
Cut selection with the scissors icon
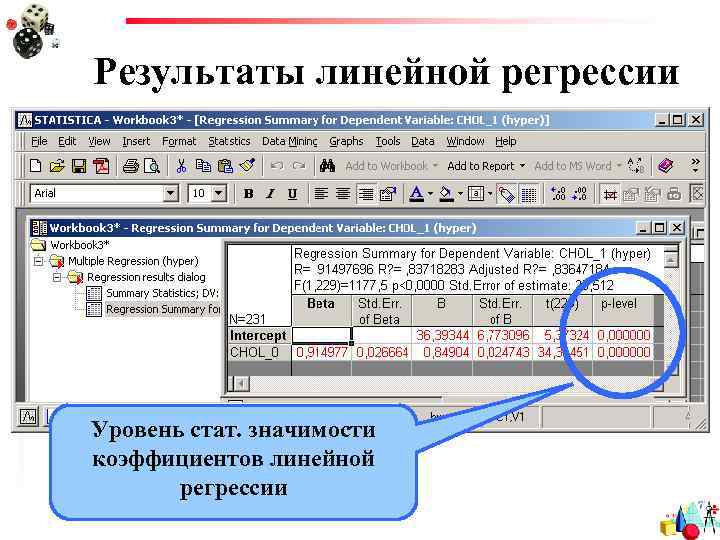coord(182,166)
